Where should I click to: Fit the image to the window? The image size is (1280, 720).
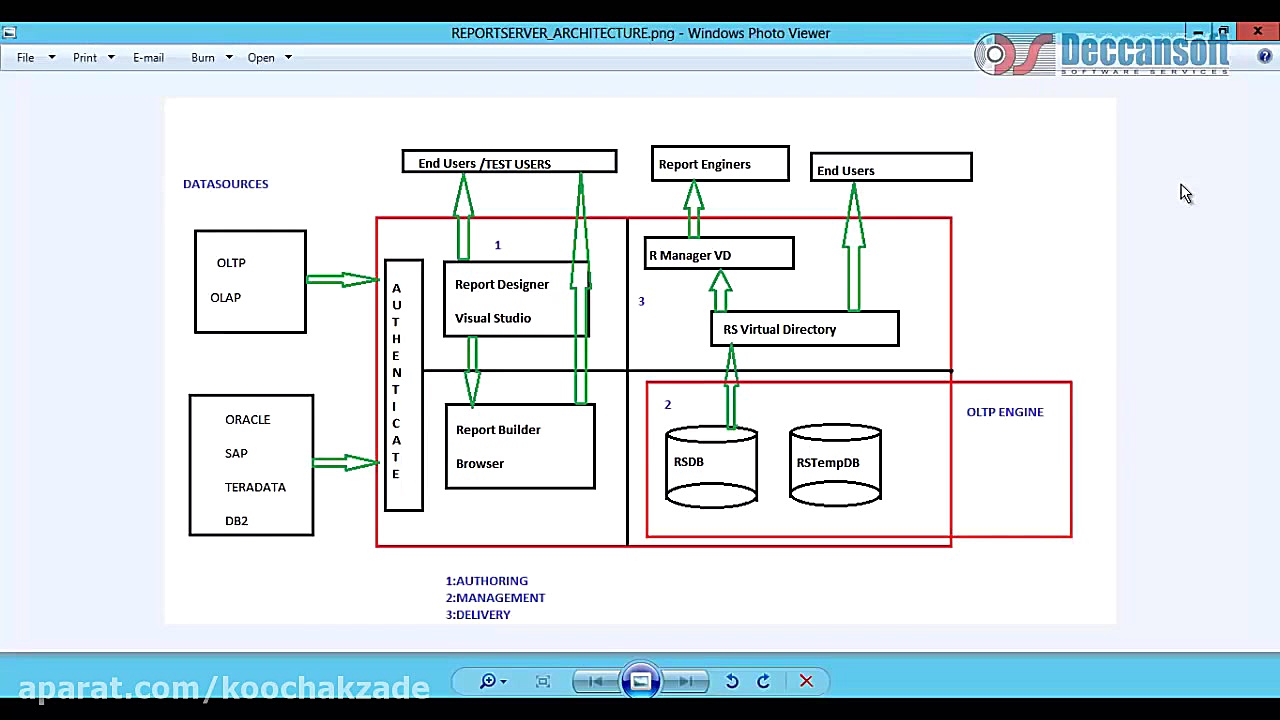pyautogui.click(x=542, y=681)
